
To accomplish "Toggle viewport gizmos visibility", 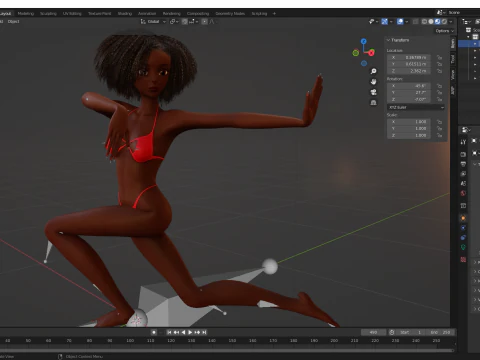I will 385,21.
